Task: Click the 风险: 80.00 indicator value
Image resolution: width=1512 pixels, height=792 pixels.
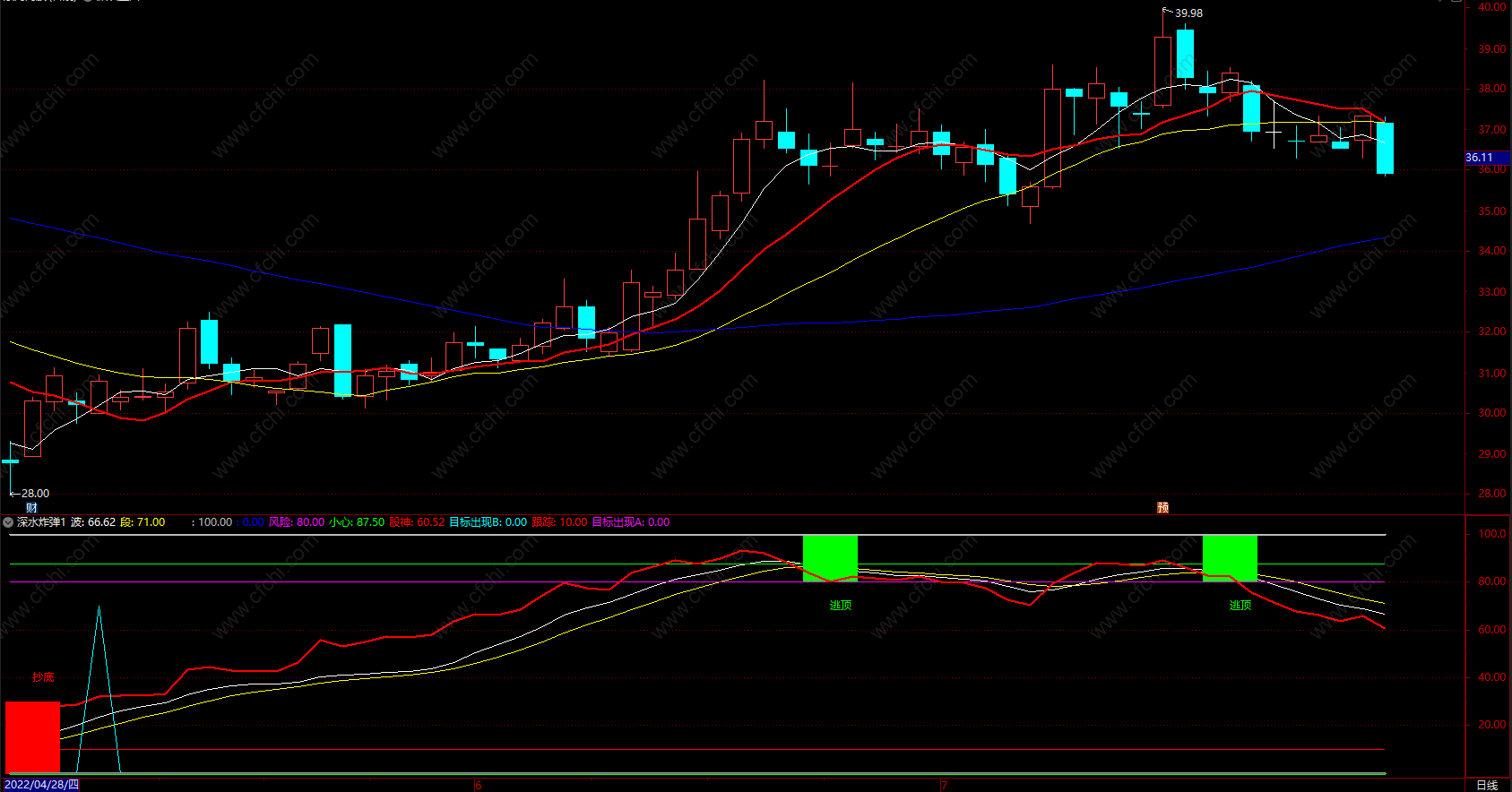Action: pos(297,522)
